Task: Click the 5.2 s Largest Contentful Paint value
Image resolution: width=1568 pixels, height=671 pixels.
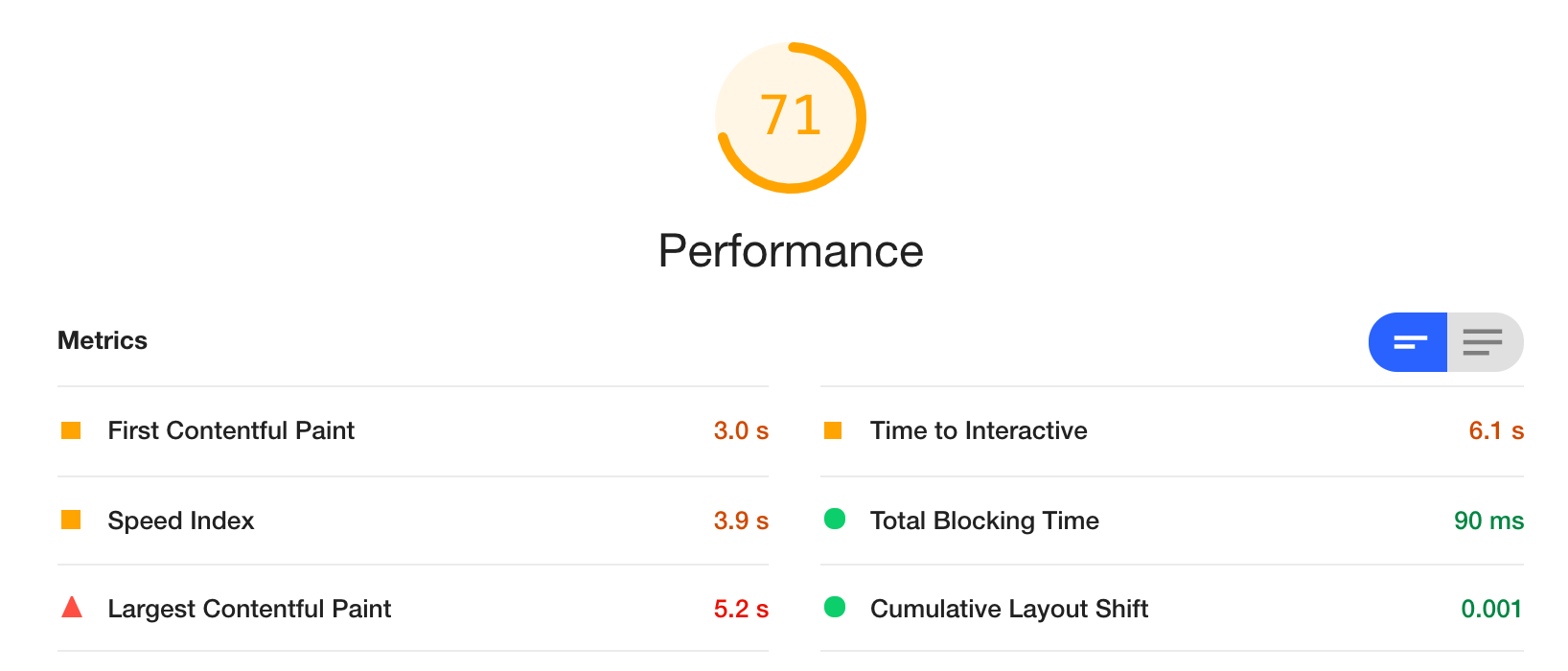Action: [741, 609]
